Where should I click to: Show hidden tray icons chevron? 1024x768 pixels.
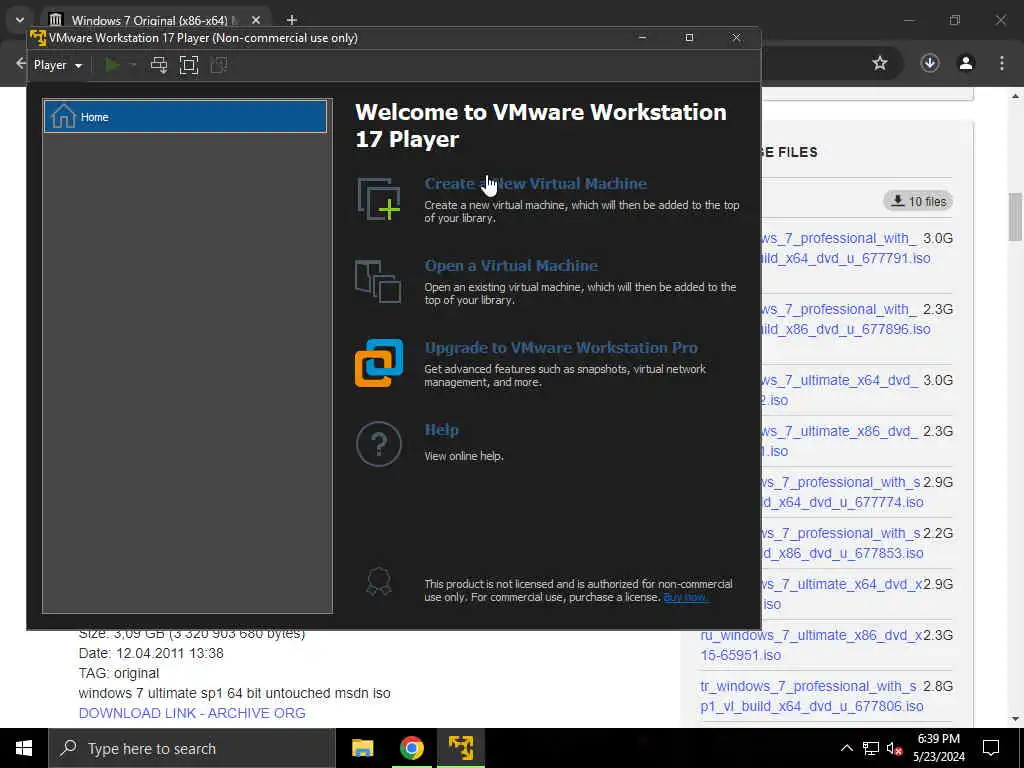[x=846, y=748]
